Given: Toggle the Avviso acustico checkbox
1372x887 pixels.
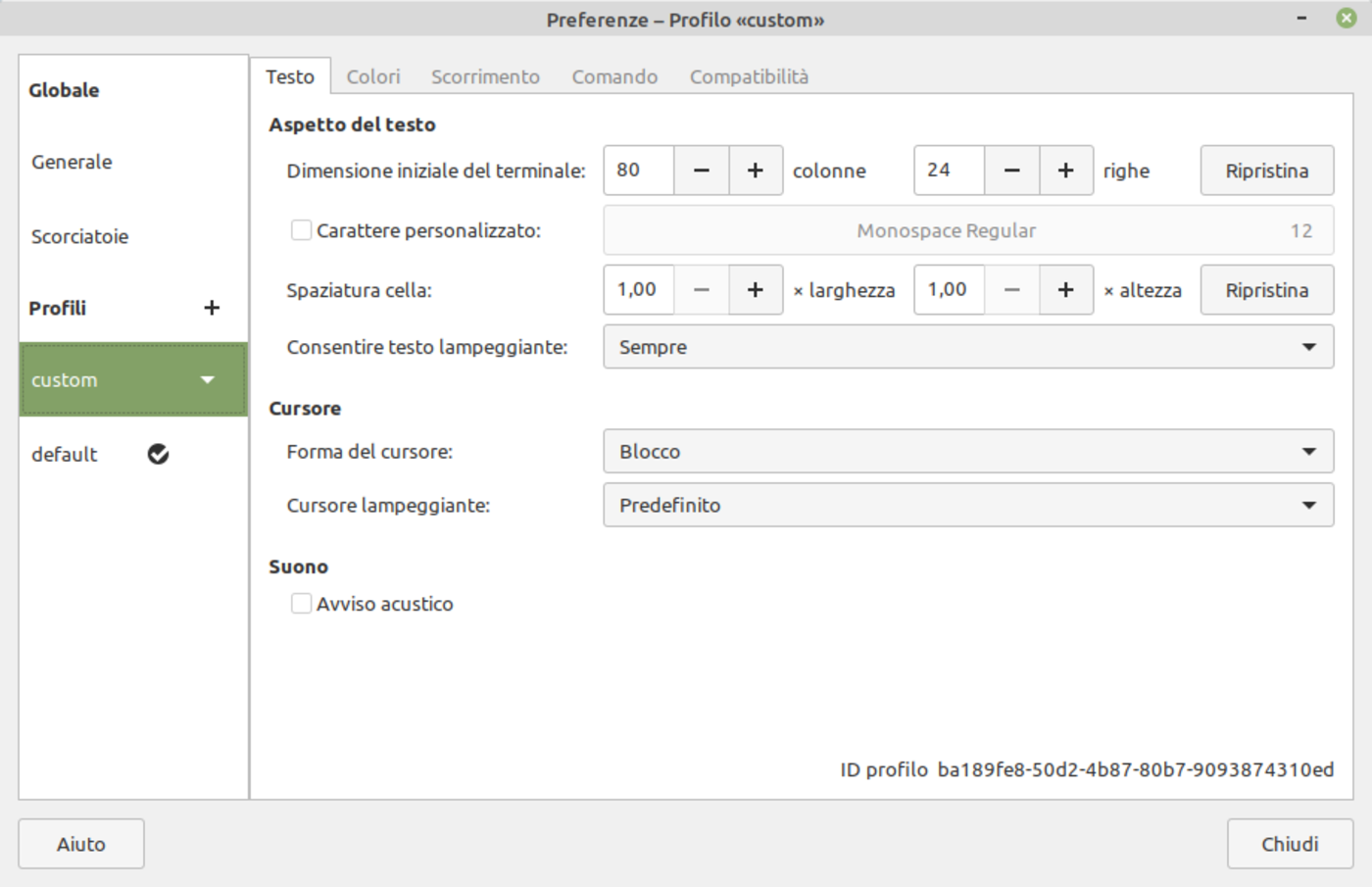Looking at the screenshot, I should pyautogui.click(x=302, y=604).
